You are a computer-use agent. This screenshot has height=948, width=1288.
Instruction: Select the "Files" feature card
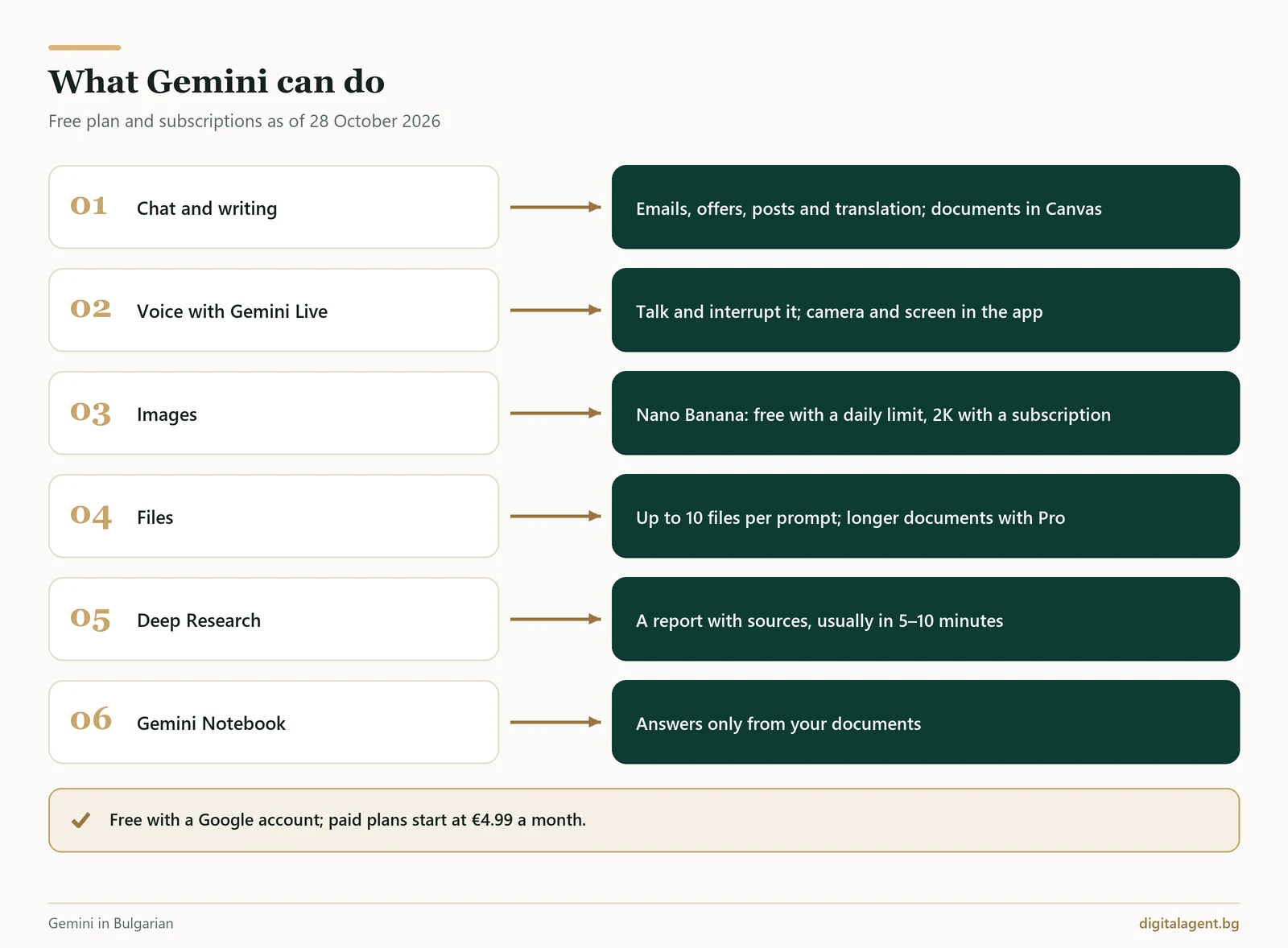(274, 516)
